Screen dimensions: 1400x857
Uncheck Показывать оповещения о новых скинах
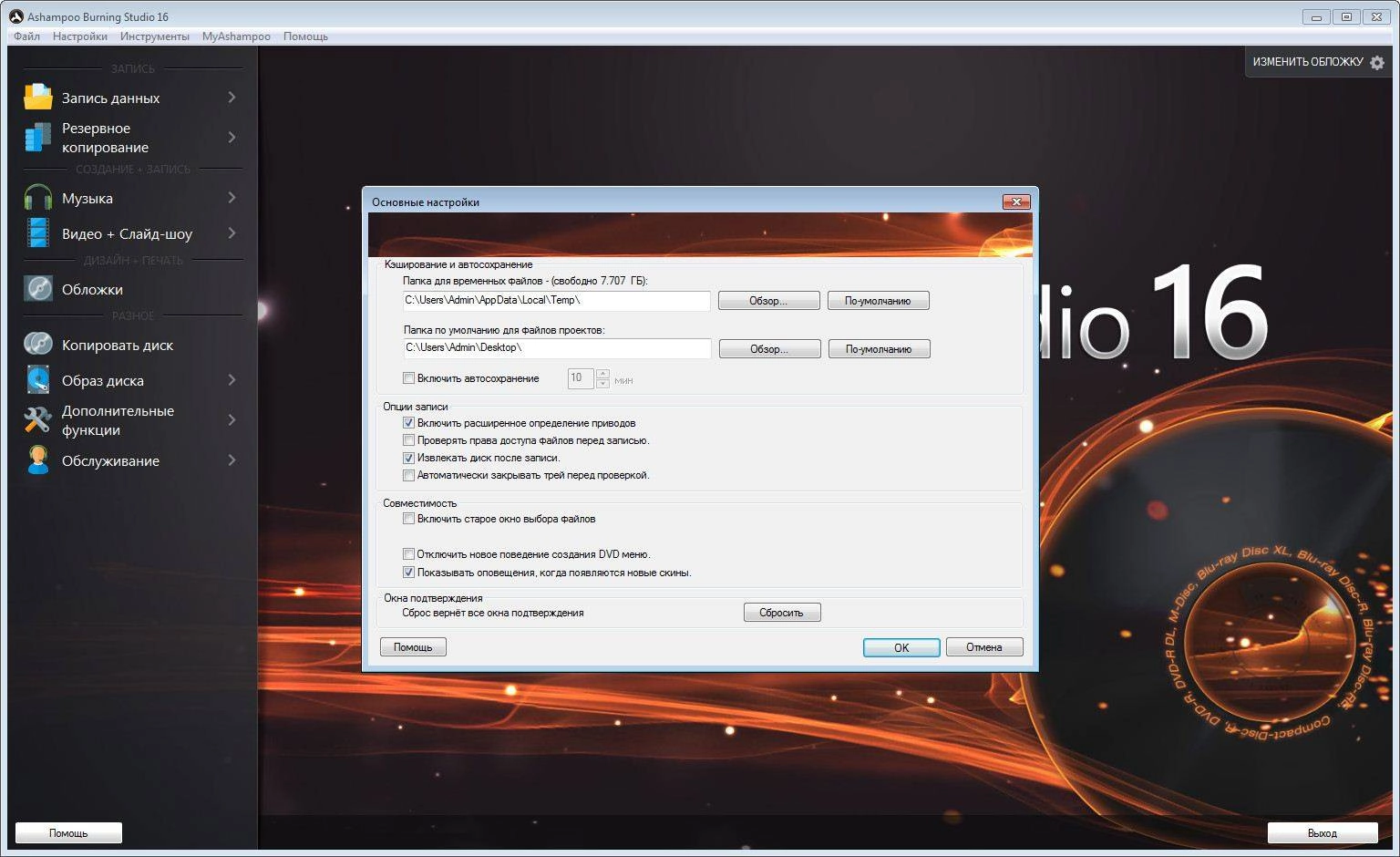(409, 573)
